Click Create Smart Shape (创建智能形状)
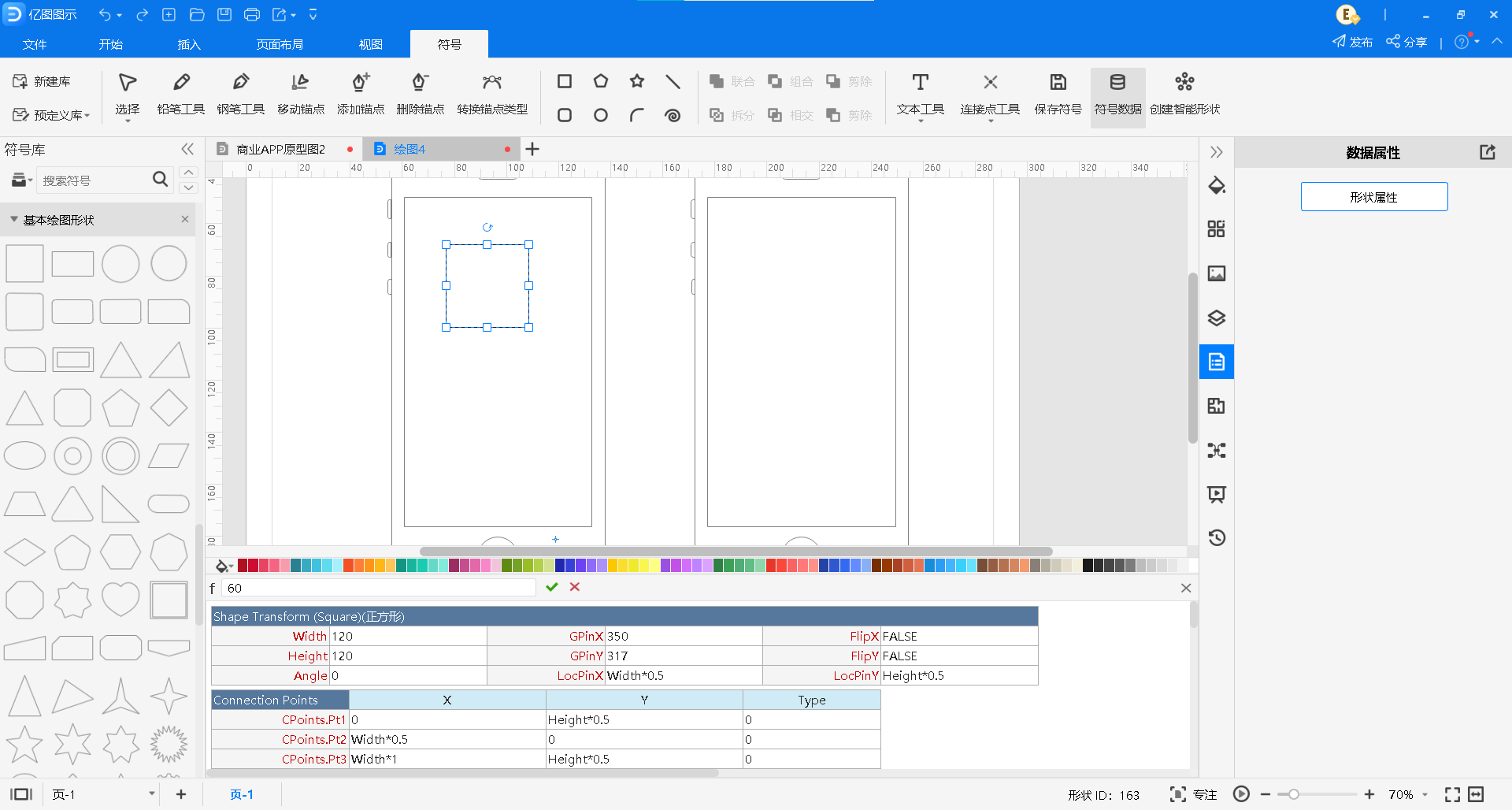1512x810 pixels. pos(1184,95)
